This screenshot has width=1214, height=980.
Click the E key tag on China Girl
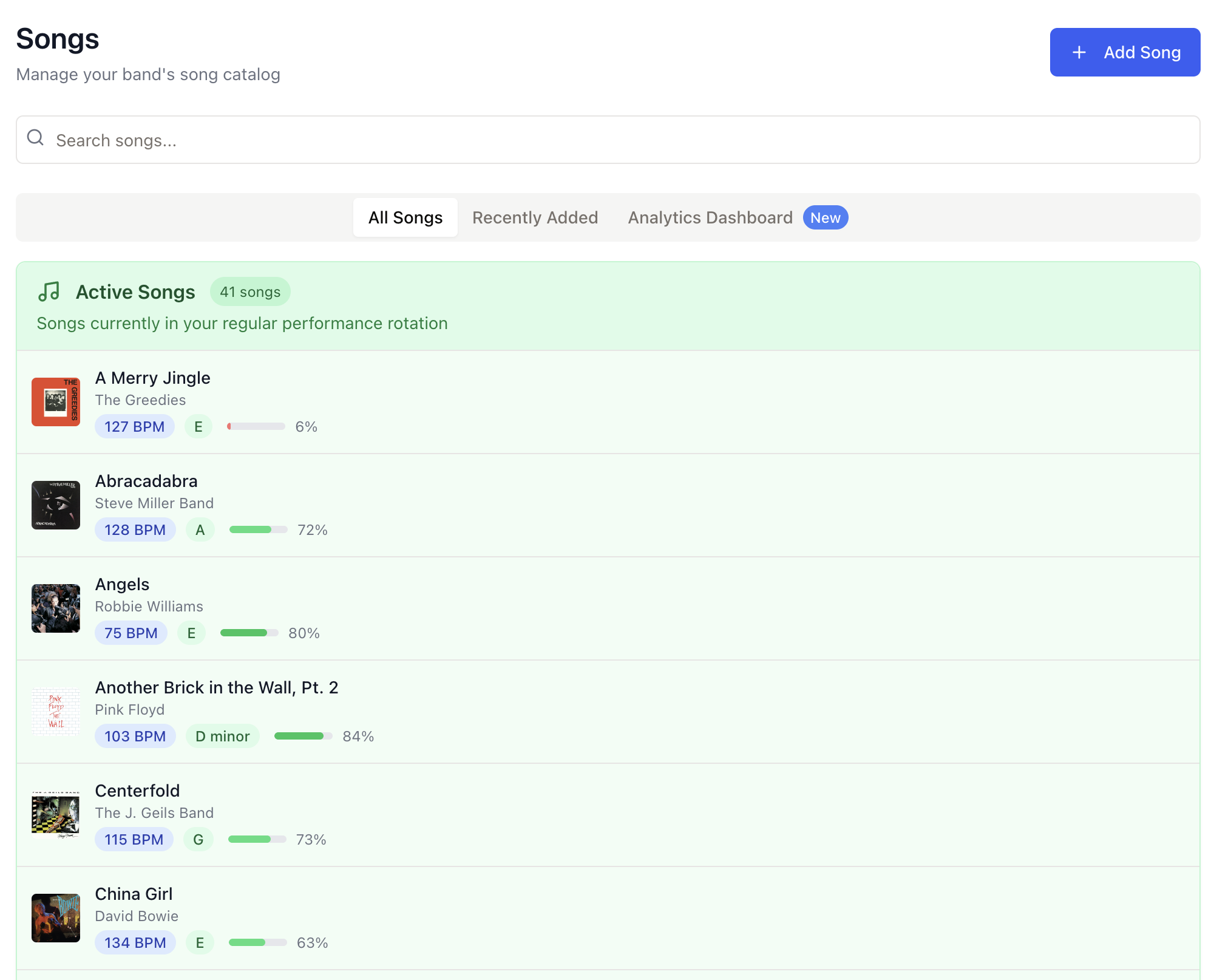pos(200,942)
